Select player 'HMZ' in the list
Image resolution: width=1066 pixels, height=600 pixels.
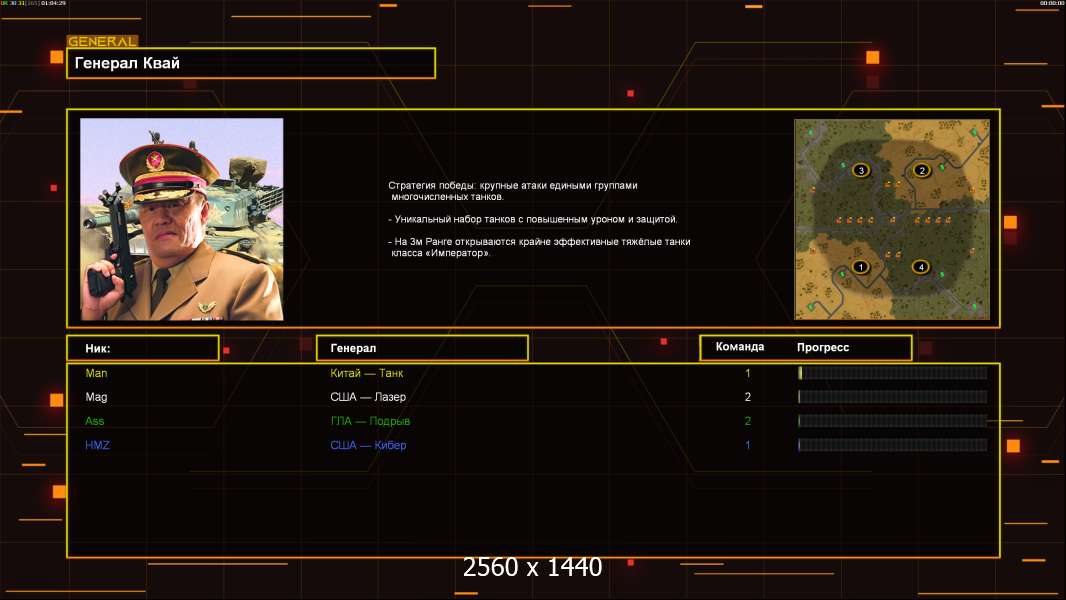[x=98, y=445]
